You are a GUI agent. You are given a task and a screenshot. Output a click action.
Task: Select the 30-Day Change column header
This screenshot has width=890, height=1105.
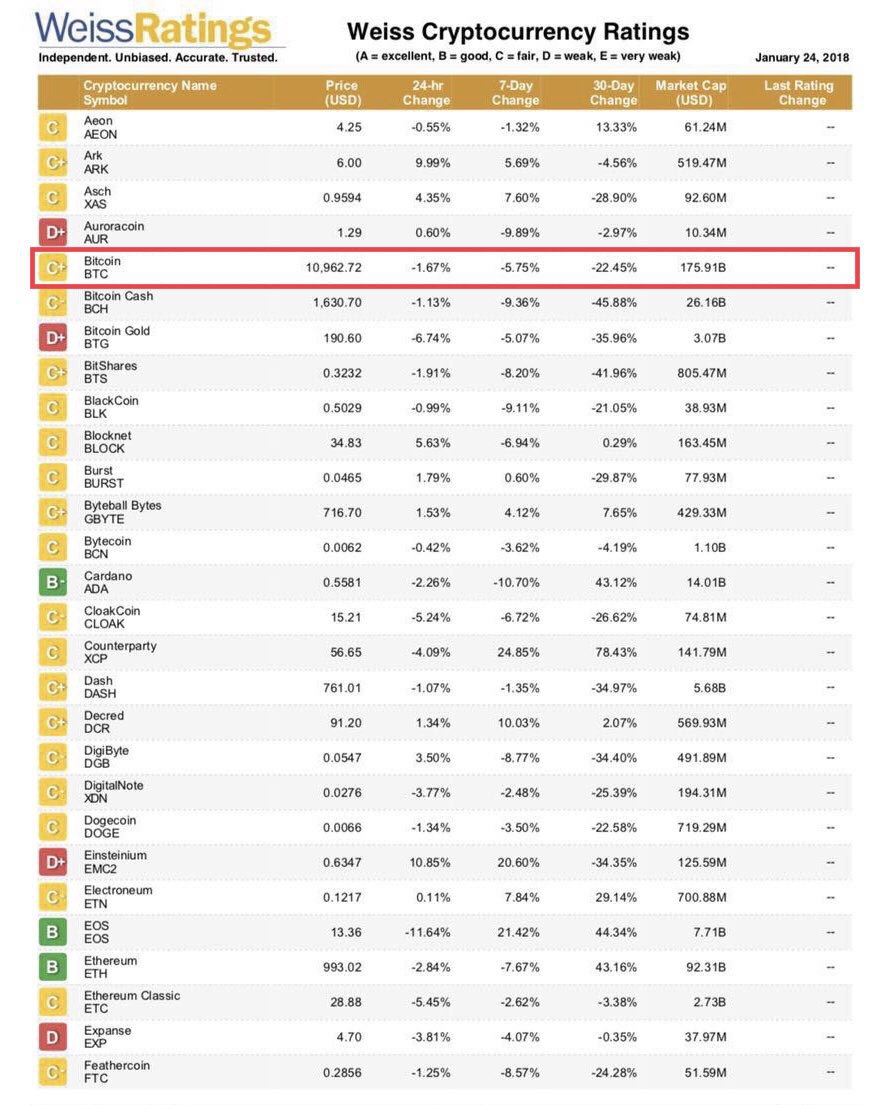(613, 93)
